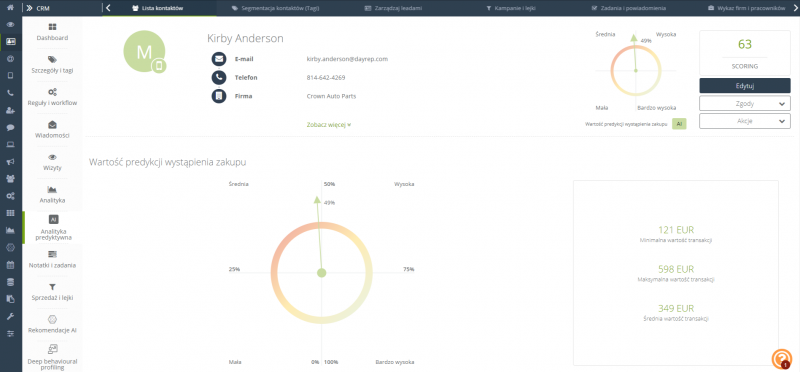Click the Wartość predykcji wystąpienia zakupu heading
The width and height of the screenshot is (800, 372).
tap(168, 162)
